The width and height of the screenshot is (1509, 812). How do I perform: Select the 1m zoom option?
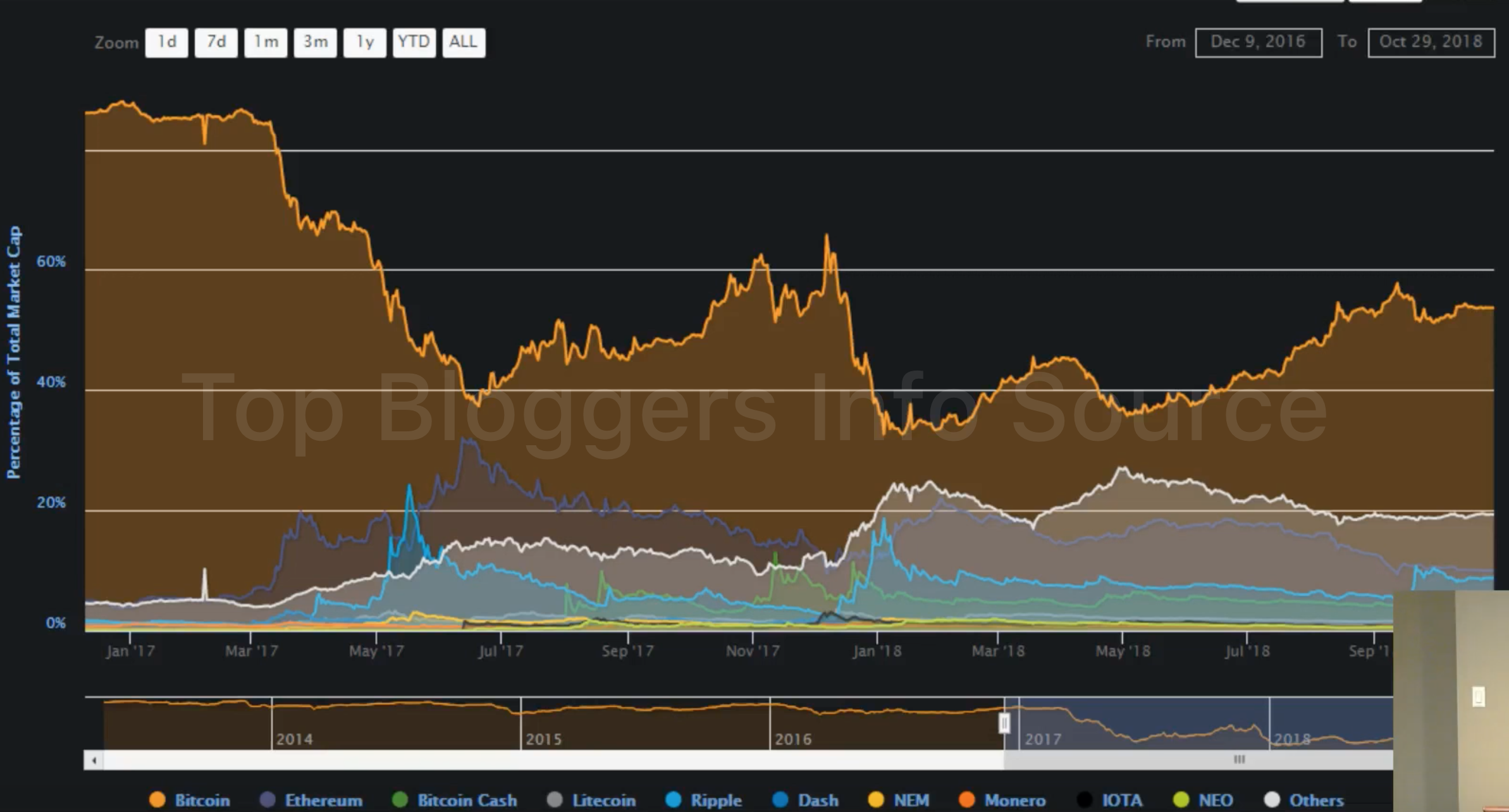point(266,42)
